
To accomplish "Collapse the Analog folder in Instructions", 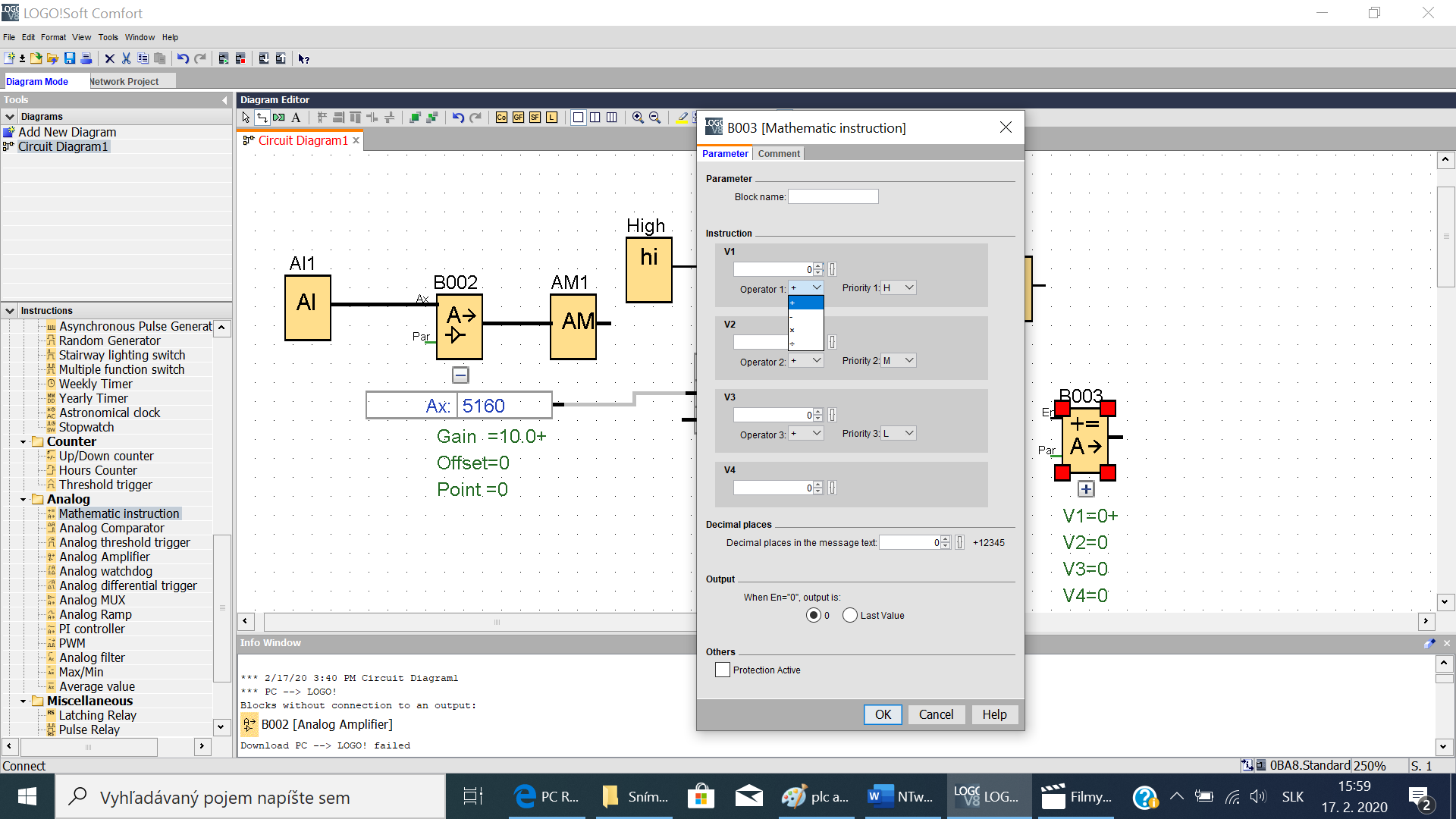I will (x=23, y=499).
